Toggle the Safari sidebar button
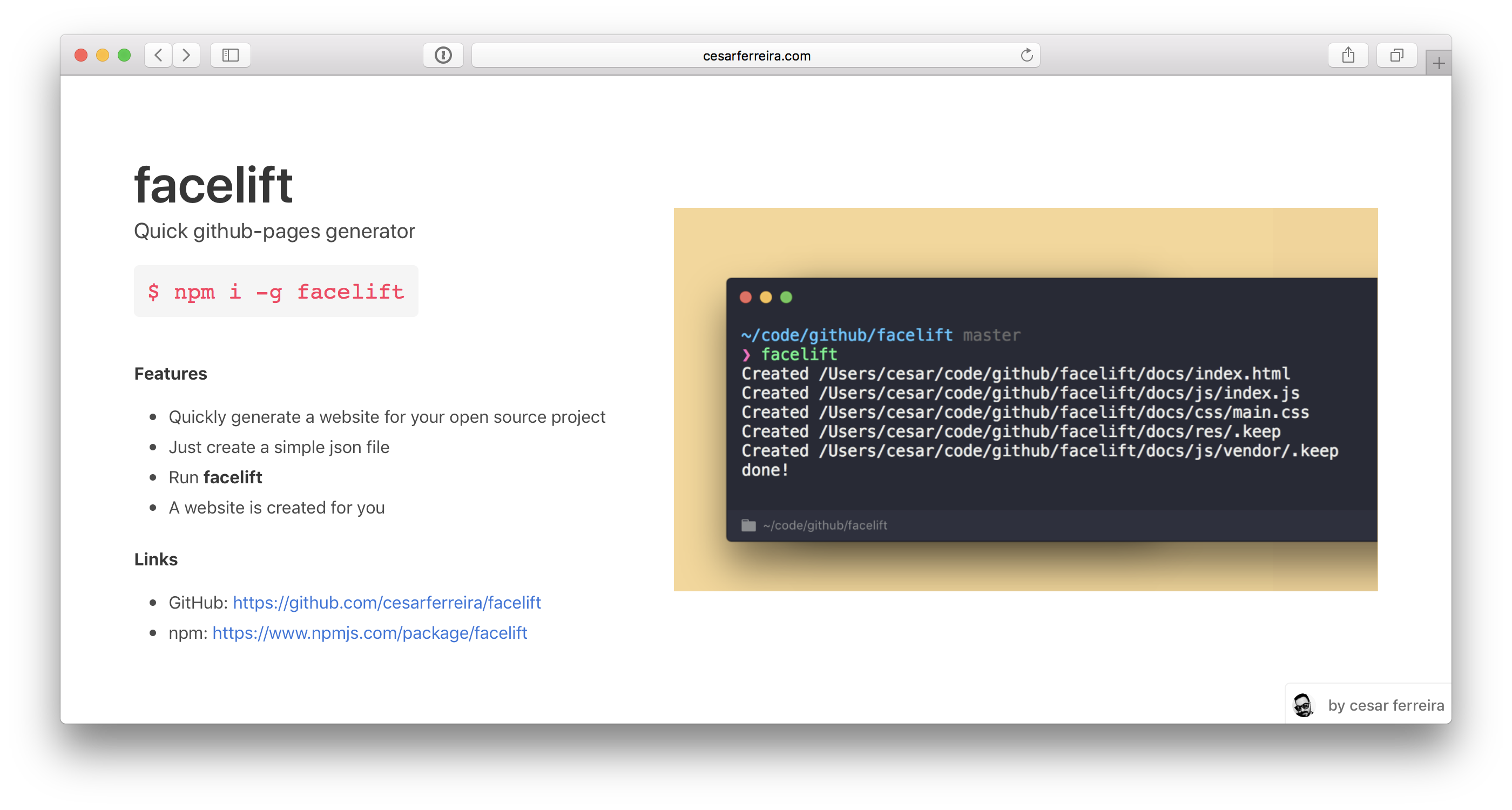The height and width of the screenshot is (810, 1512). pos(230,55)
